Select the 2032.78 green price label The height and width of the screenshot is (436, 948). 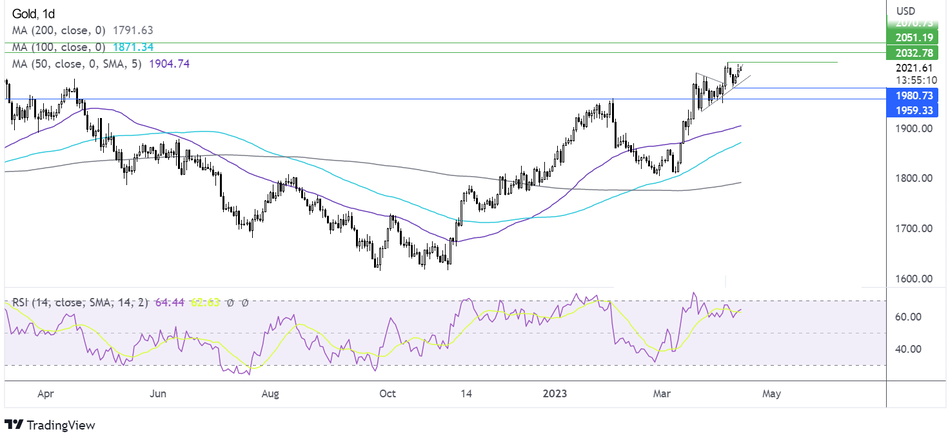coord(915,52)
